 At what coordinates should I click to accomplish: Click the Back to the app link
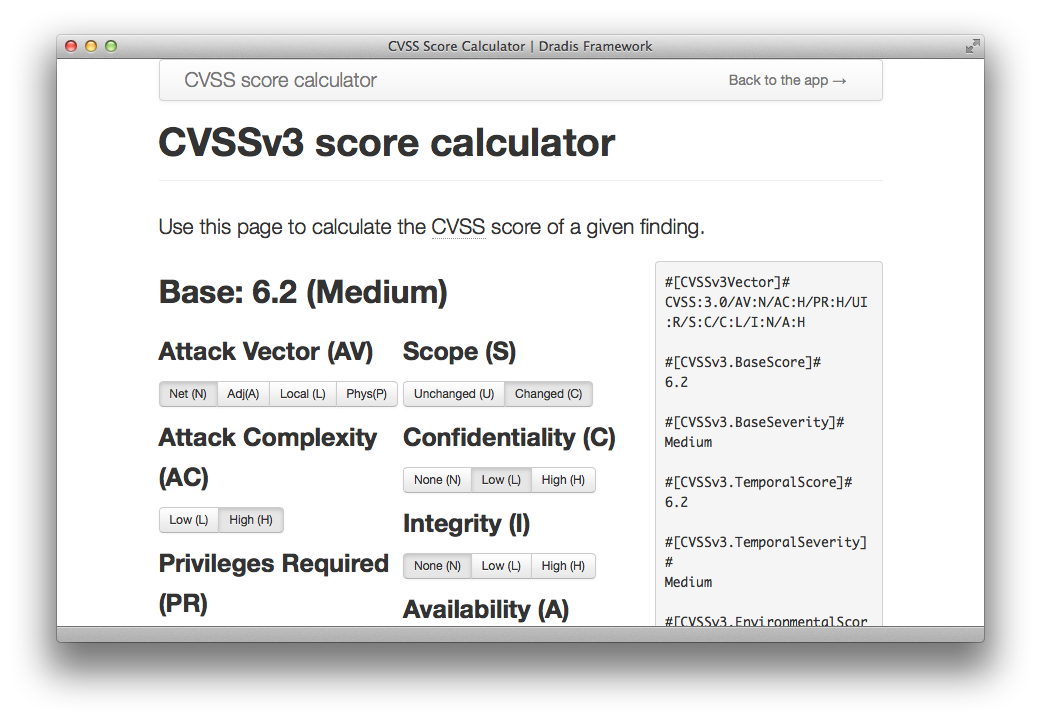pos(788,79)
